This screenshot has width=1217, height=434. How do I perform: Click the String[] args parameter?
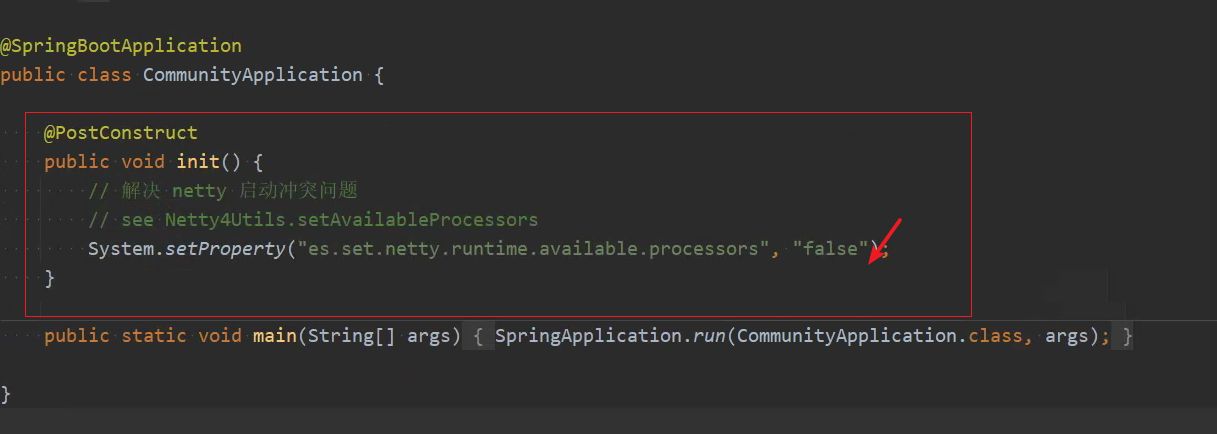[380, 336]
